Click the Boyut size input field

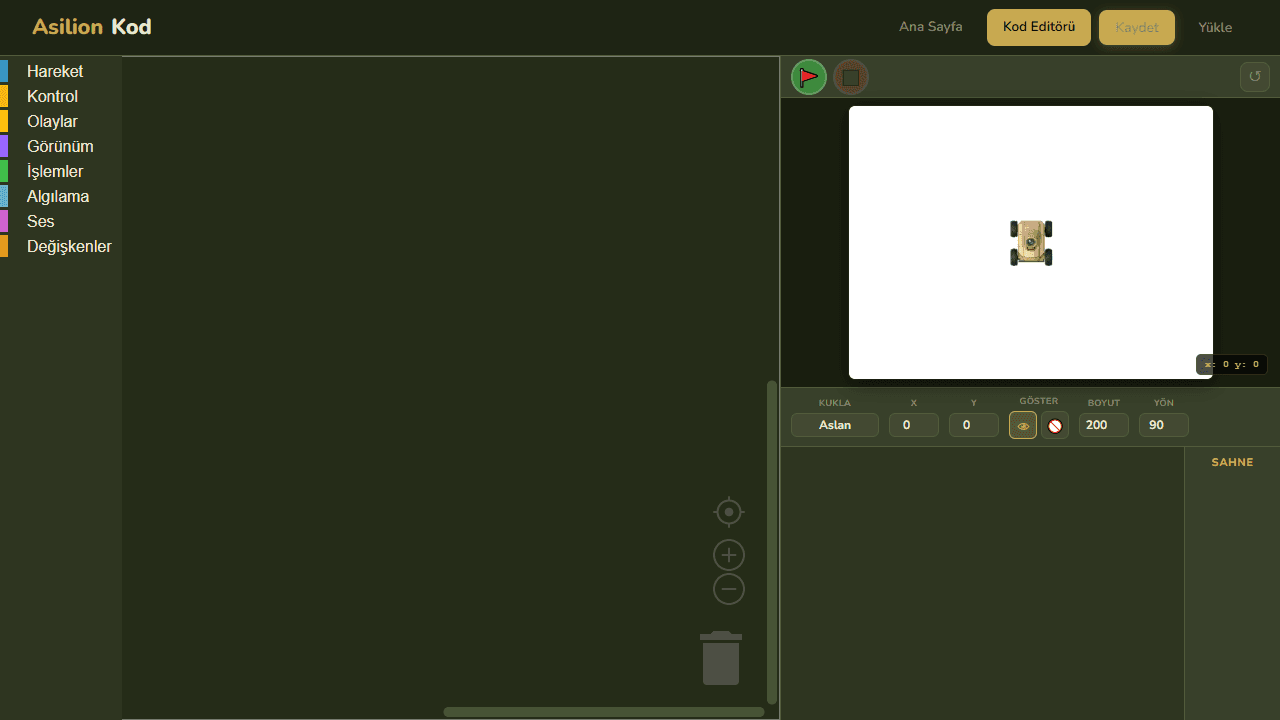pyautogui.click(x=1103, y=425)
